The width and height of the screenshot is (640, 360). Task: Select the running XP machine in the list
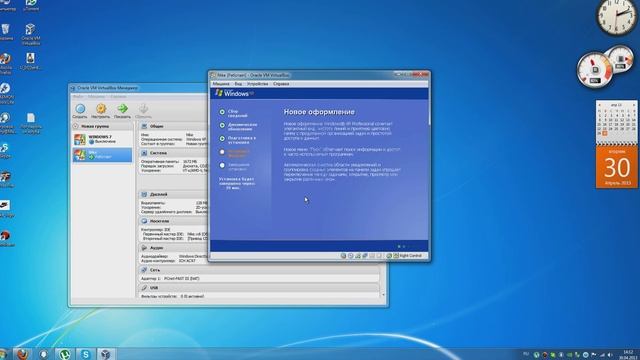pyautogui.click(x=102, y=155)
